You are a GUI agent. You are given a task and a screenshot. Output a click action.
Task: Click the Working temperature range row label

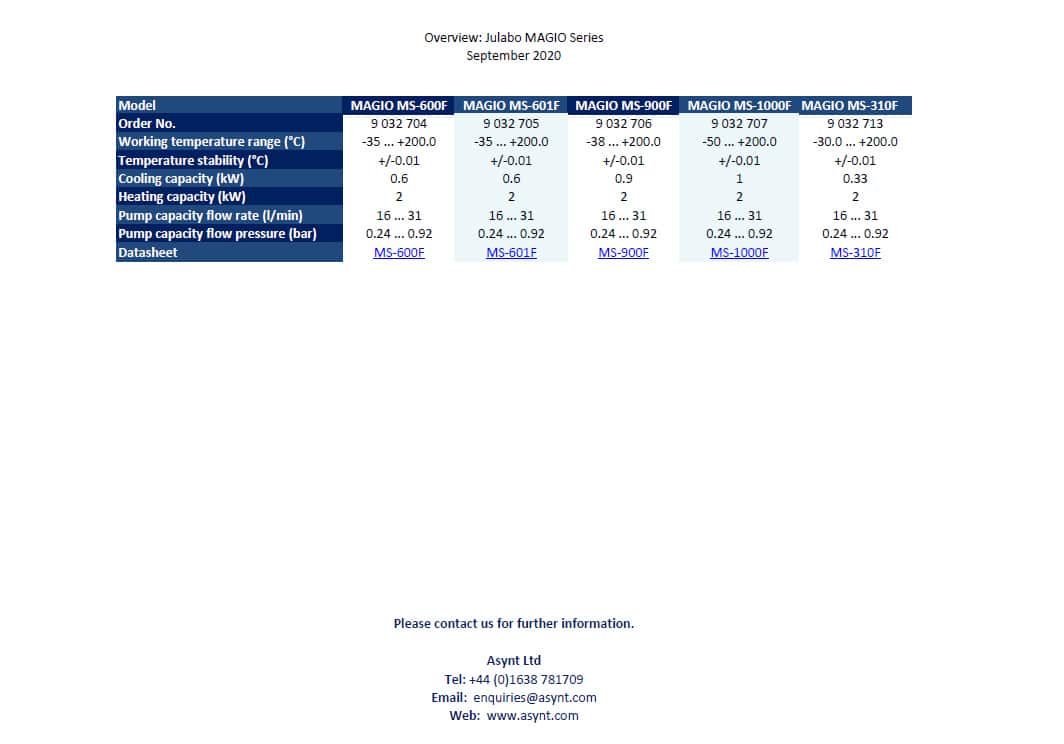pyautogui.click(x=229, y=142)
